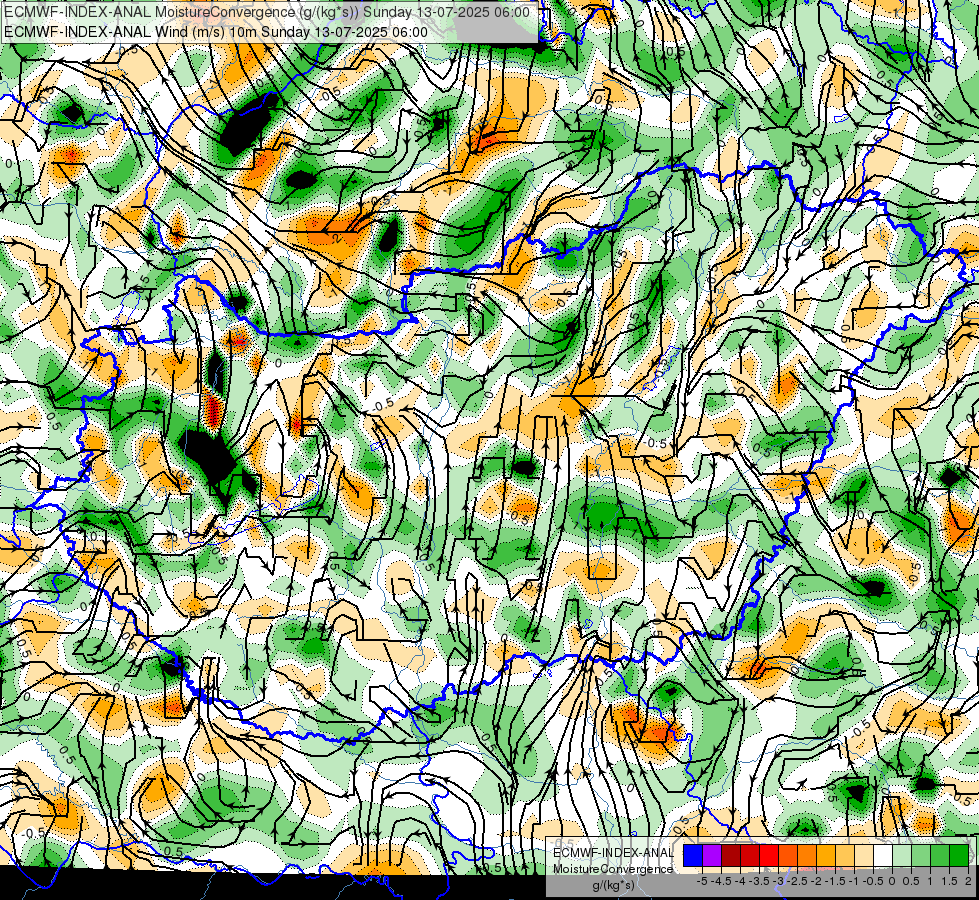Screen dimensions: 979x900
Task: Click the blue swatch in the legend
Action: 693,855
